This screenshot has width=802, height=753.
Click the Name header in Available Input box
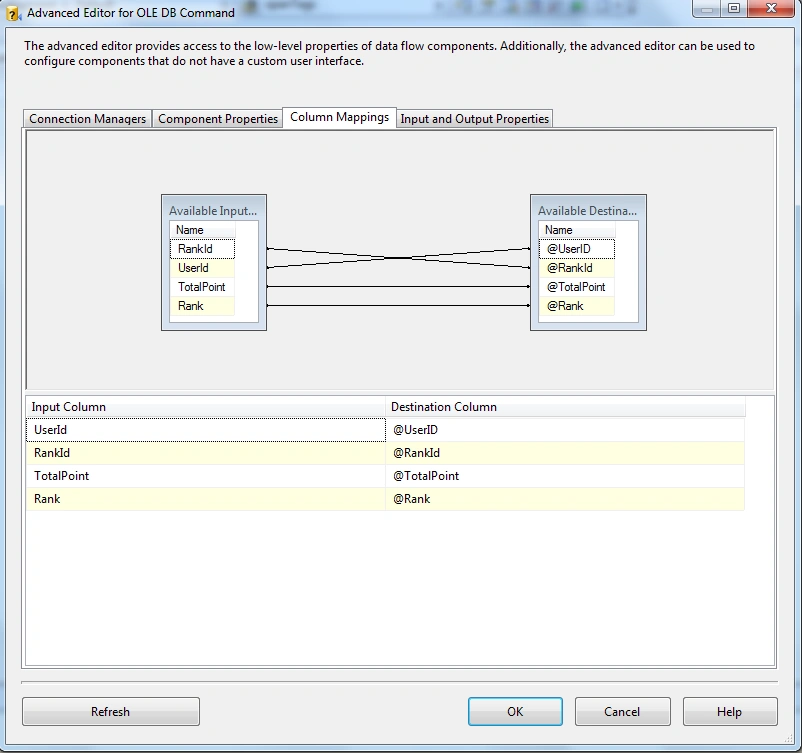pyautogui.click(x=203, y=230)
